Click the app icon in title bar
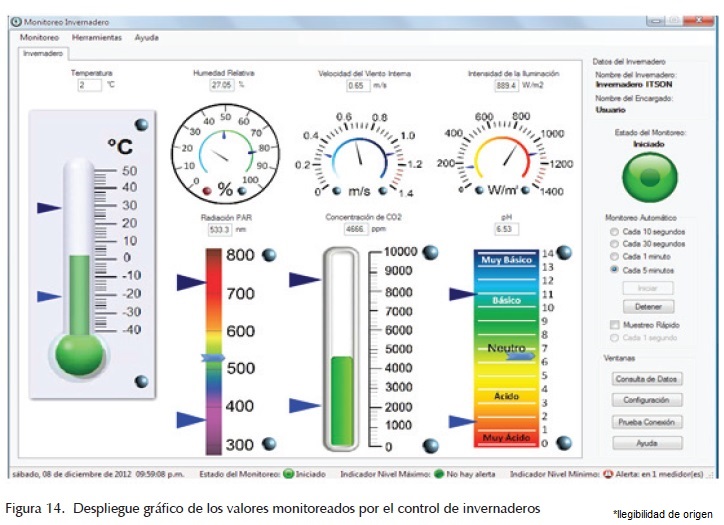The image size is (724, 525). coord(15,21)
